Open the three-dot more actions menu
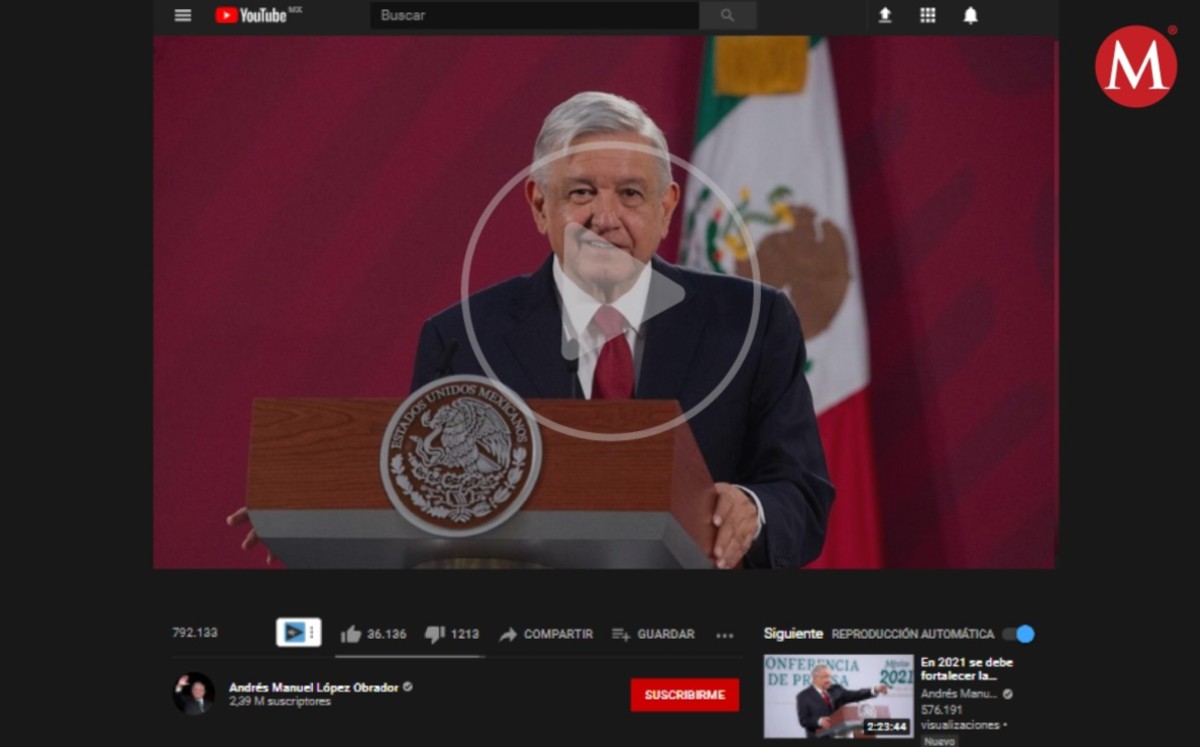The image size is (1200, 747). tap(725, 635)
